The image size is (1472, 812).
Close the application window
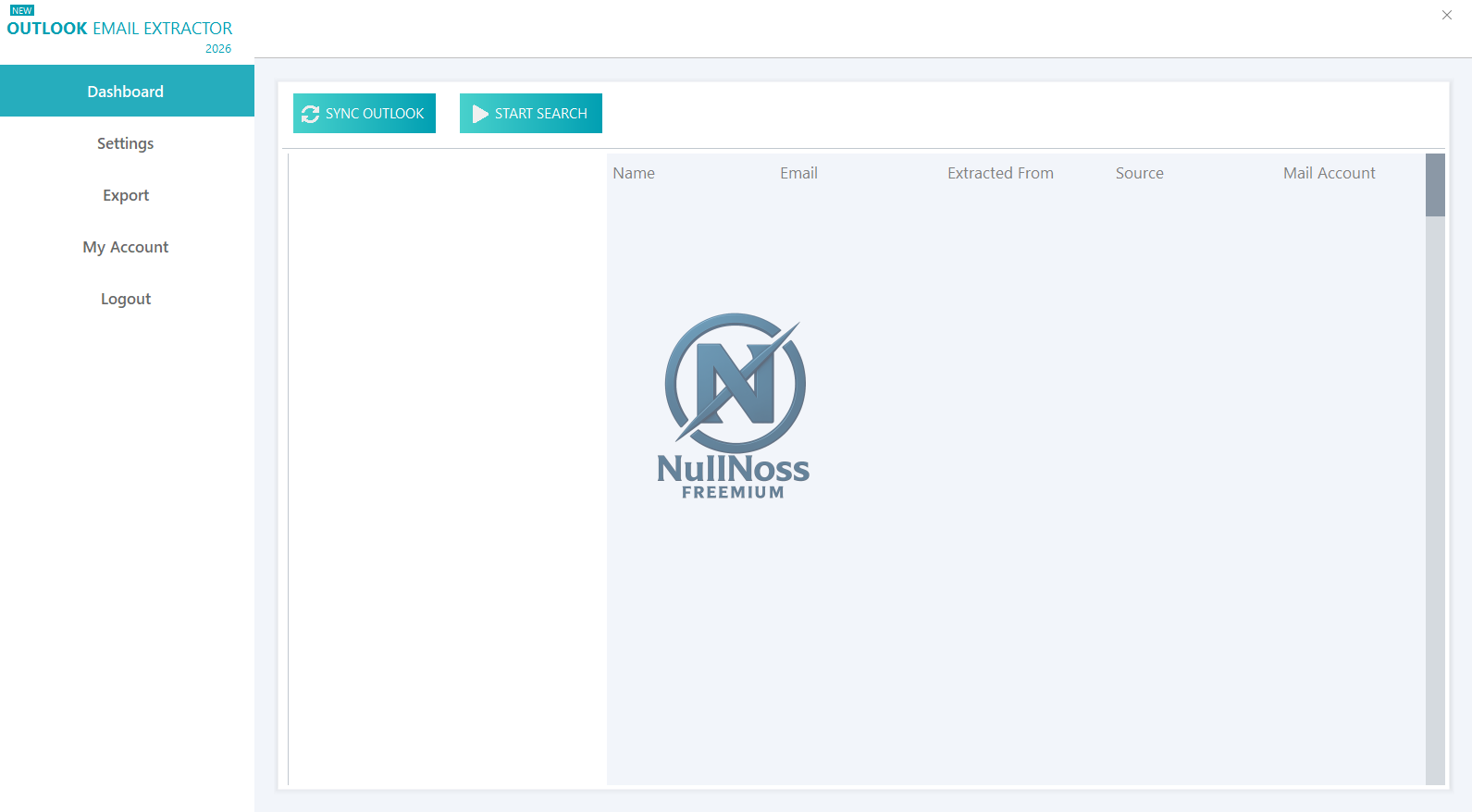pyautogui.click(x=1447, y=15)
